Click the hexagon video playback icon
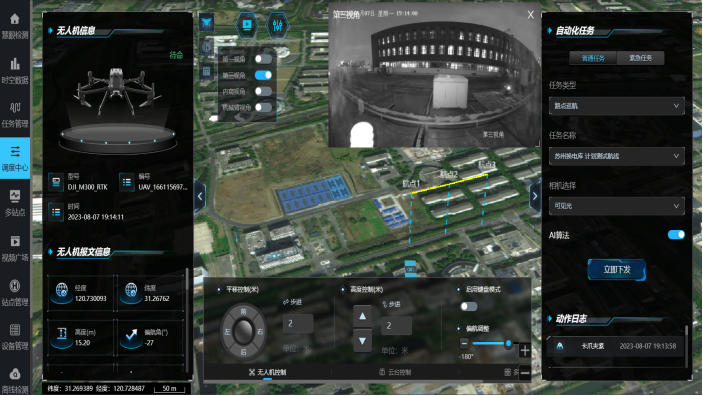The image size is (703, 396). 247,25
